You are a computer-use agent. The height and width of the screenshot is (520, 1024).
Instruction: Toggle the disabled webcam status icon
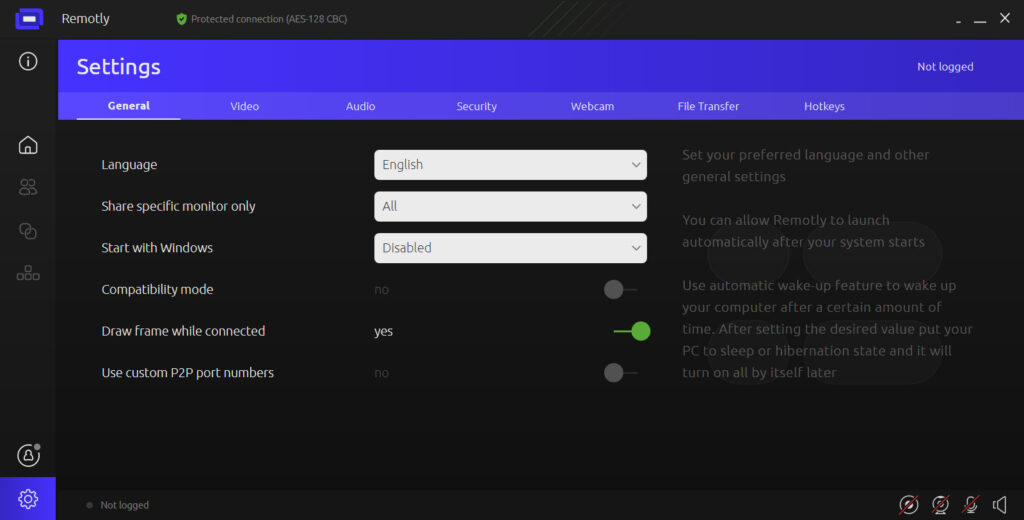(940, 504)
